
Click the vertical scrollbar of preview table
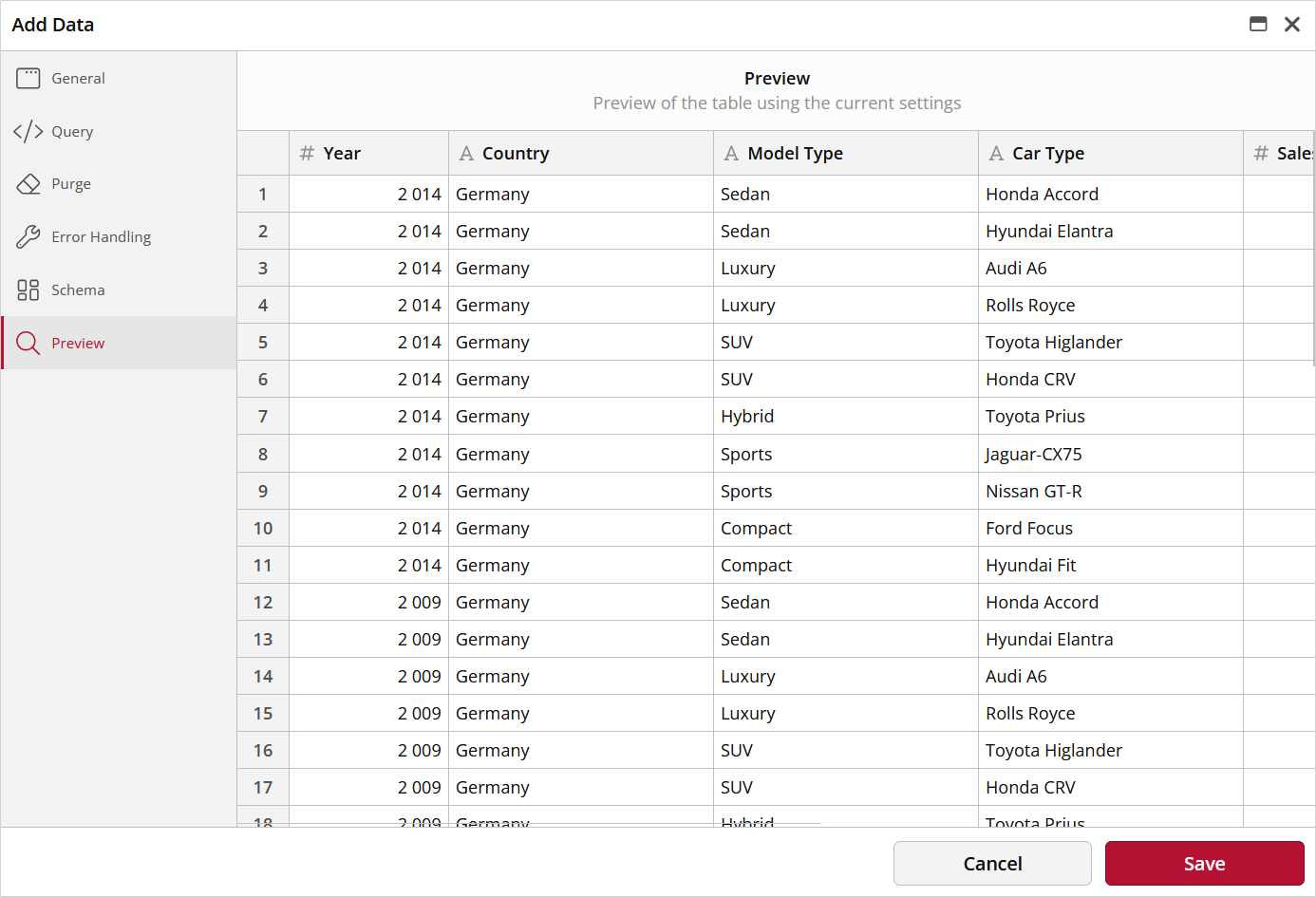click(1312, 266)
